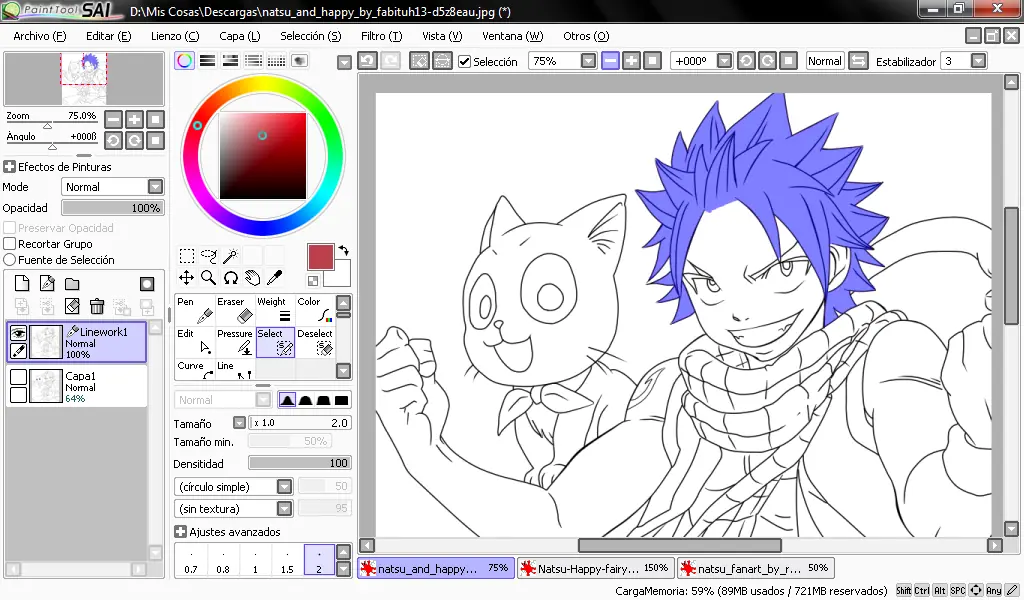The image size is (1024, 600).
Task: Pick the lasso selection tool
Action: 209,255
